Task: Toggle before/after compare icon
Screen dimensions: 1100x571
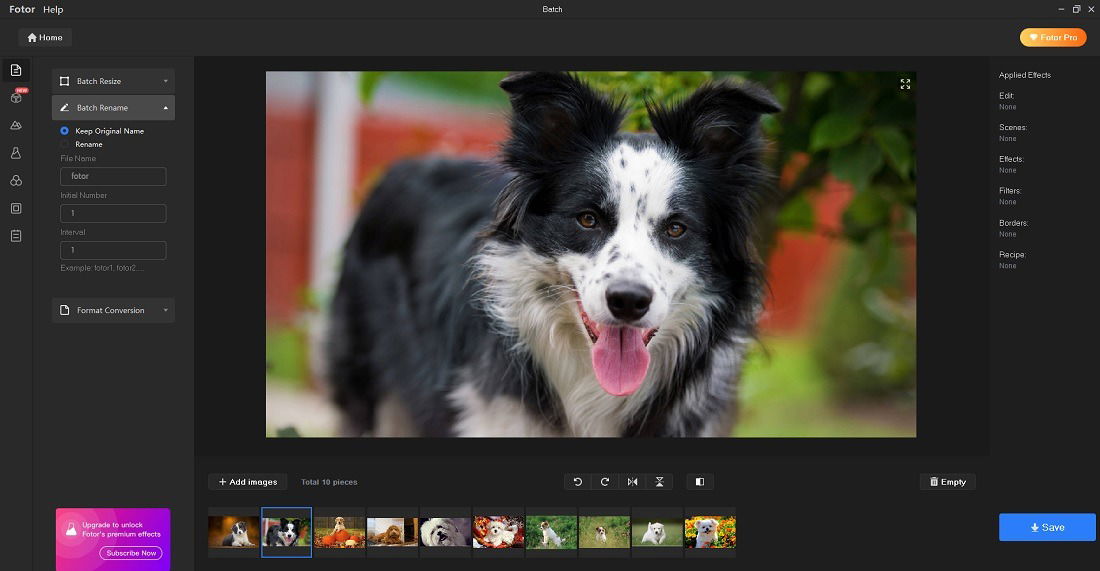Action: (699, 482)
